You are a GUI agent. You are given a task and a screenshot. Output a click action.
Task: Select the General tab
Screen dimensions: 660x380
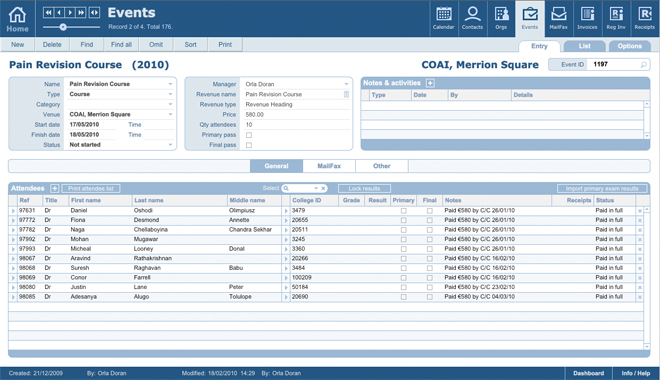pyautogui.click(x=276, y=166)
